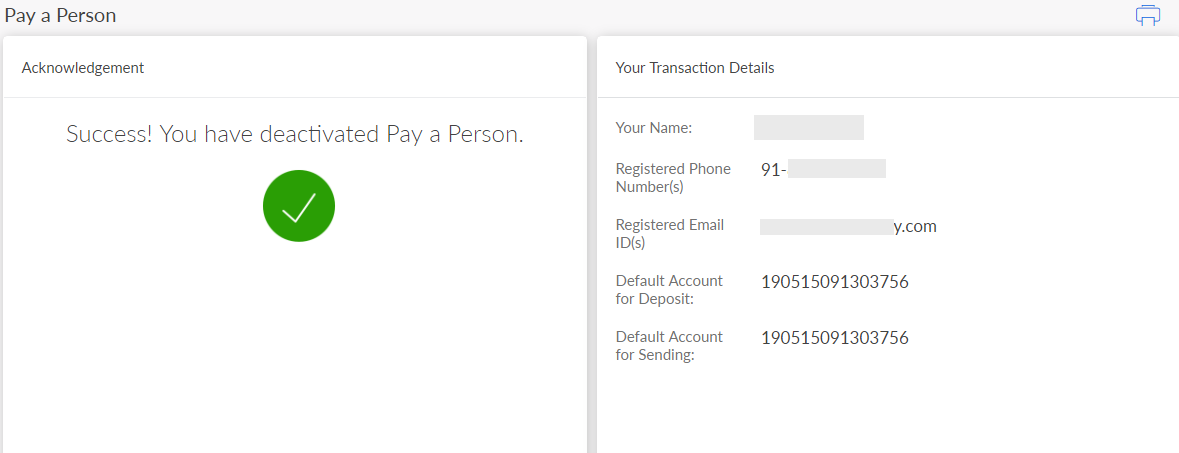Click the Registered Phone Number(s) label
The width and height of the screenshot is (1179, 453).
point(673,177)
